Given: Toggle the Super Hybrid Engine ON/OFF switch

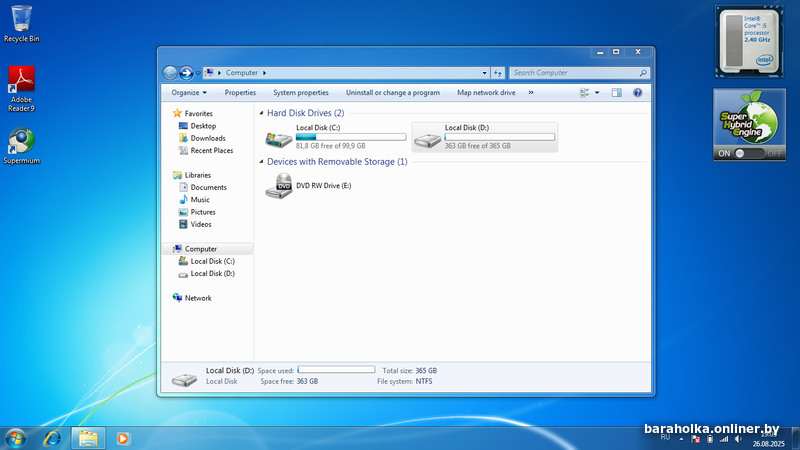Looking at the screenshot, I should point(749,153).
